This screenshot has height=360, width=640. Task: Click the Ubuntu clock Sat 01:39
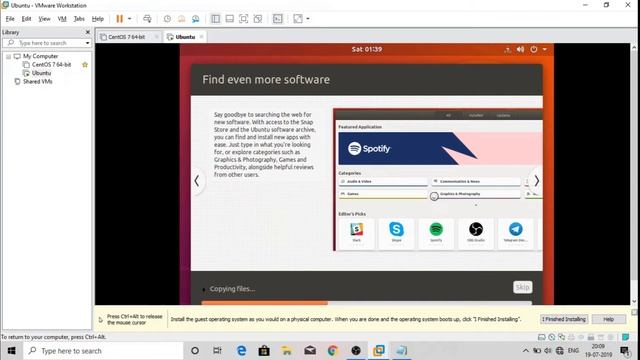[367, 49]
